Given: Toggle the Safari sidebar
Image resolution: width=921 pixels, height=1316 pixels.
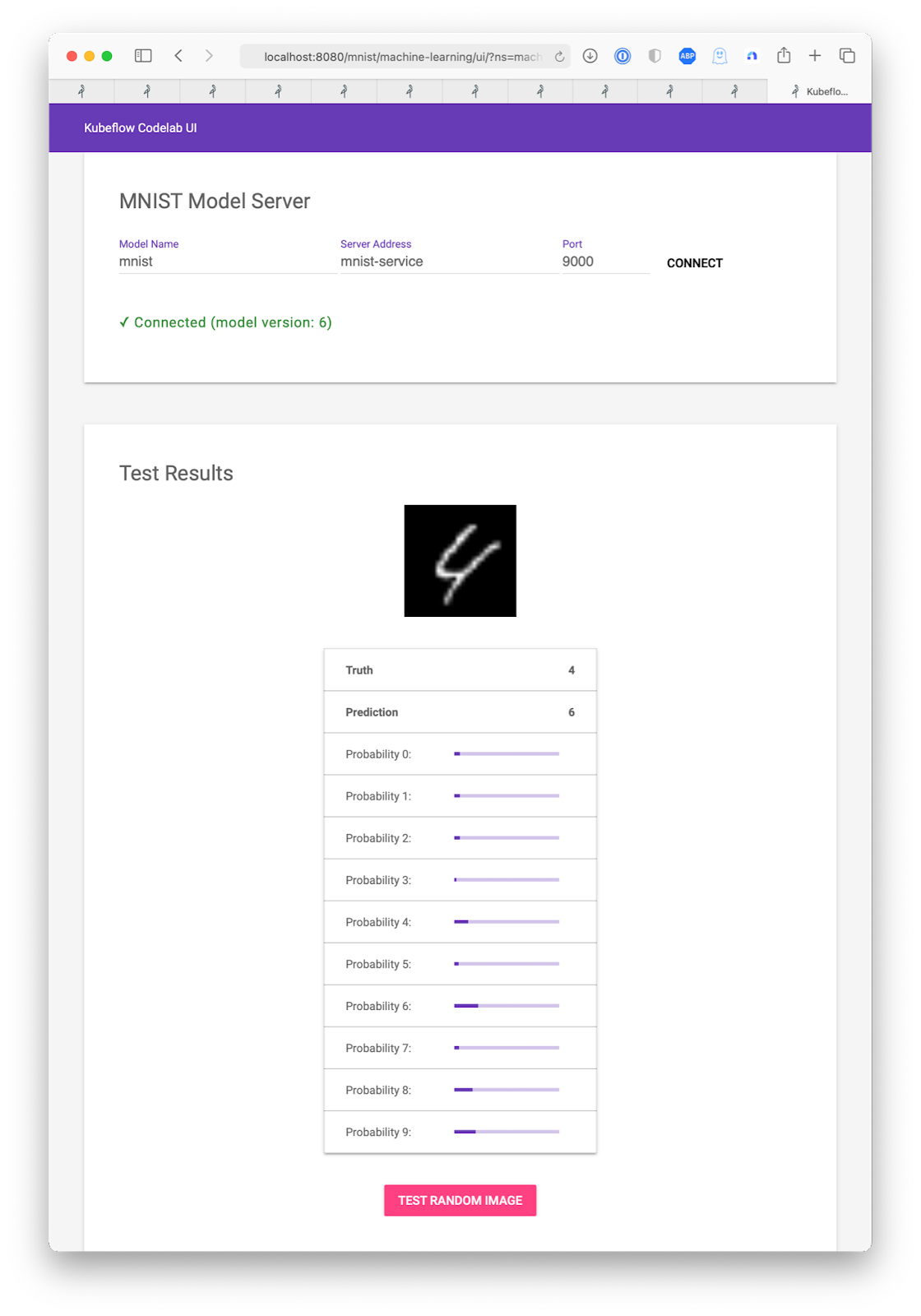Looking at the screenshot, I should point(143,56).
